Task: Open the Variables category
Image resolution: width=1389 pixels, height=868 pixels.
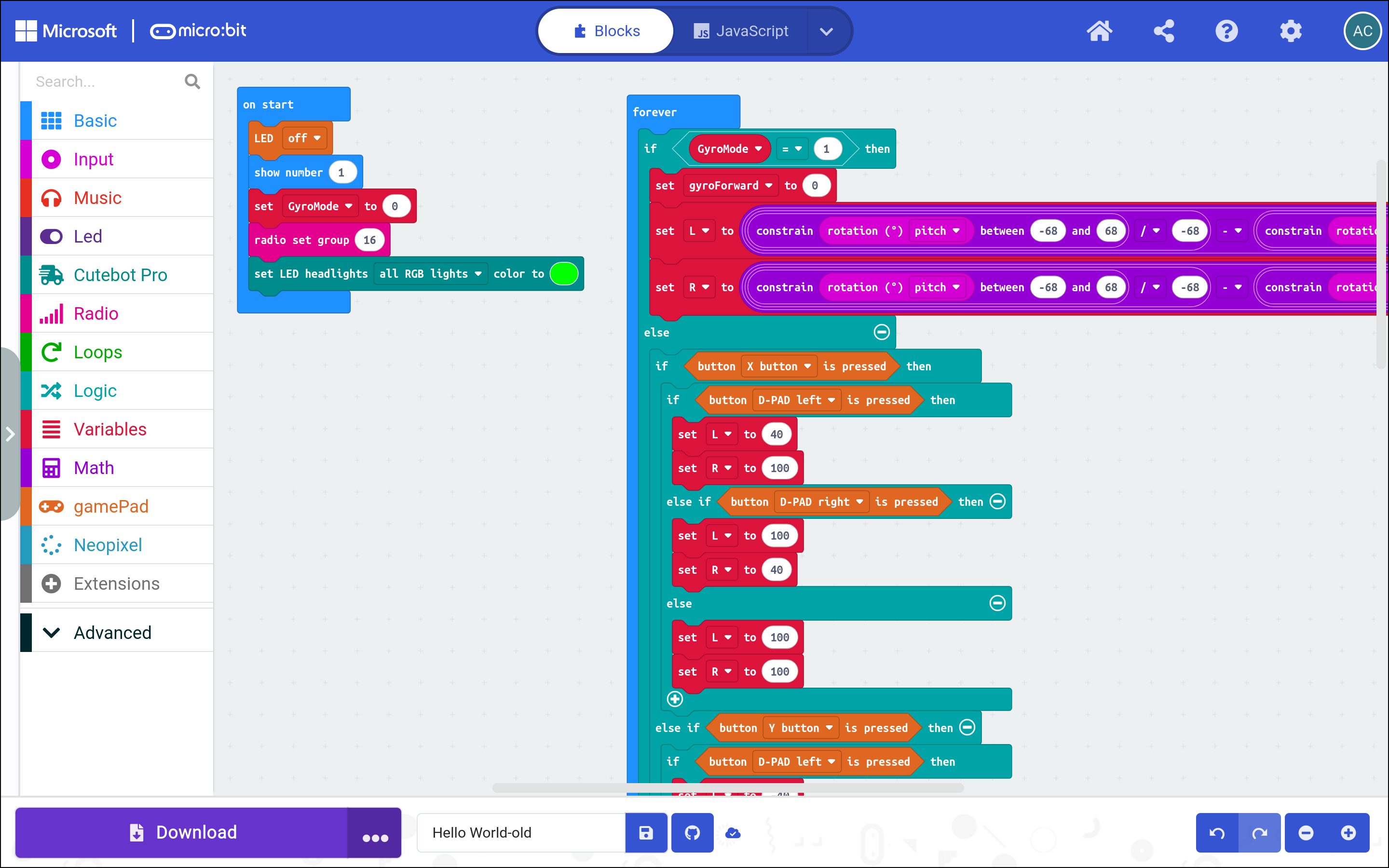Action: point(117,429)
